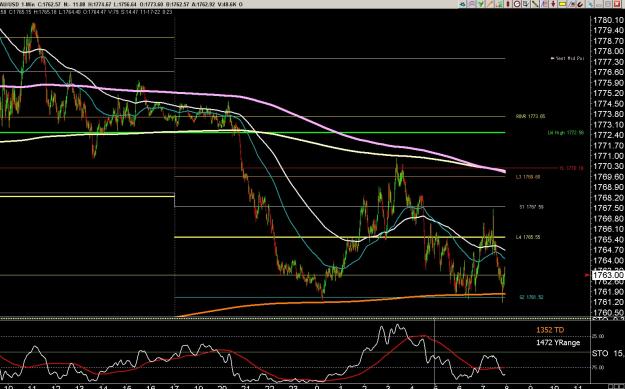Click the pencil edit toolbar icon
The image size is (625, 389).
(572, 4)
